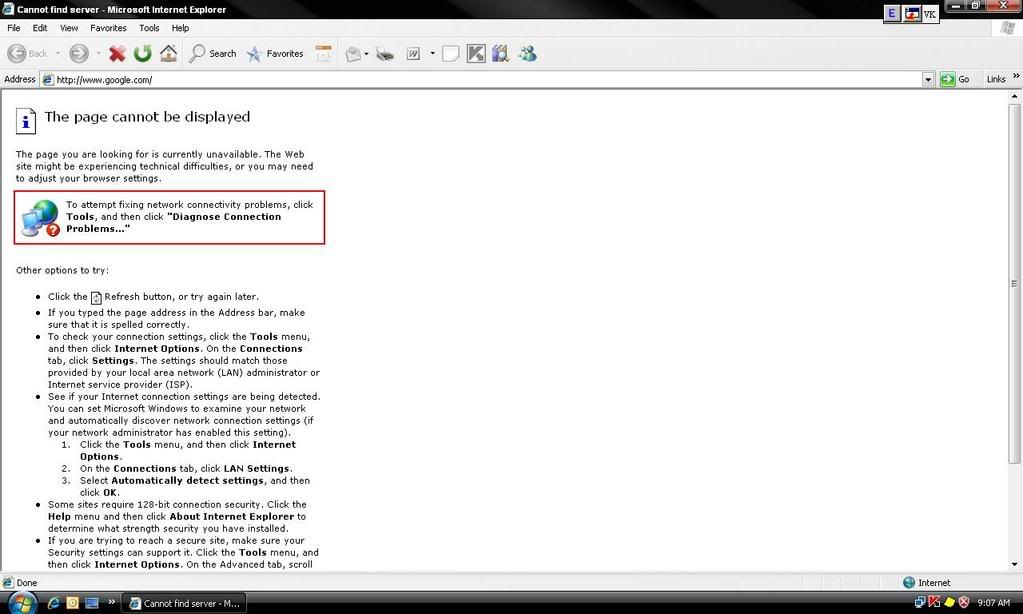Click the scrollbar down arrow
1023x614 pixels.
[x=1014, y=564]
